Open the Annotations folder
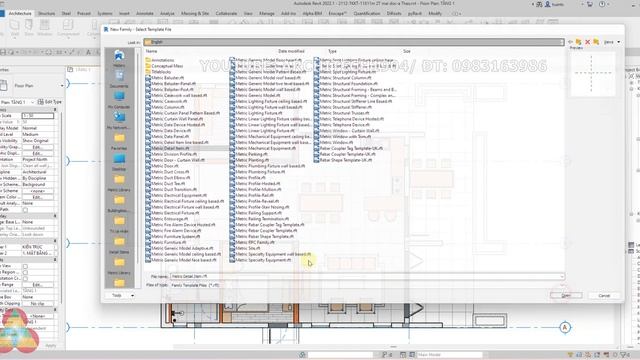 [x=160, y=60]
